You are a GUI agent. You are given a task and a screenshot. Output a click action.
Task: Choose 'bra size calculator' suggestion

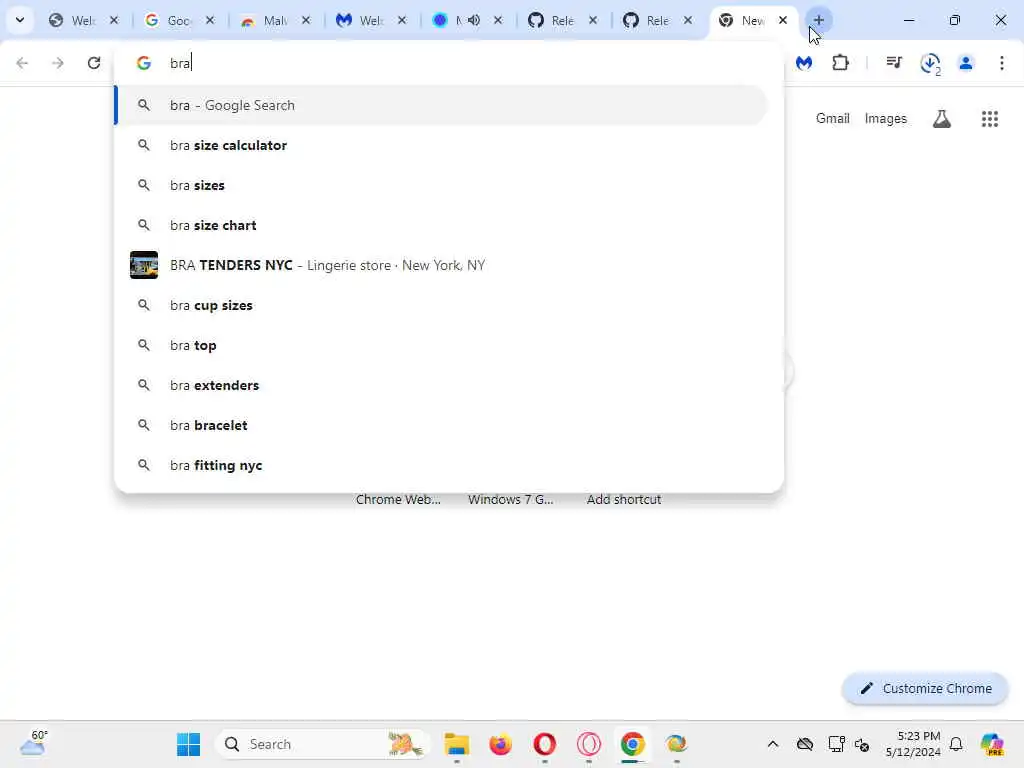[442, 145]
